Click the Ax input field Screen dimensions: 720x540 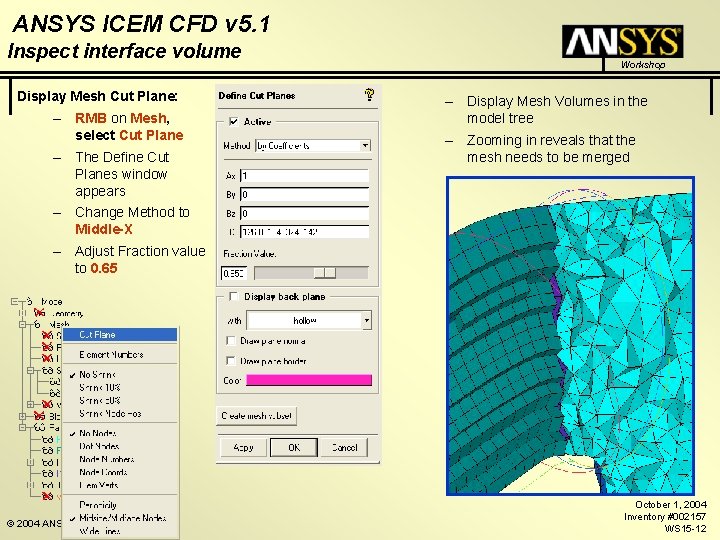point(304,176)
